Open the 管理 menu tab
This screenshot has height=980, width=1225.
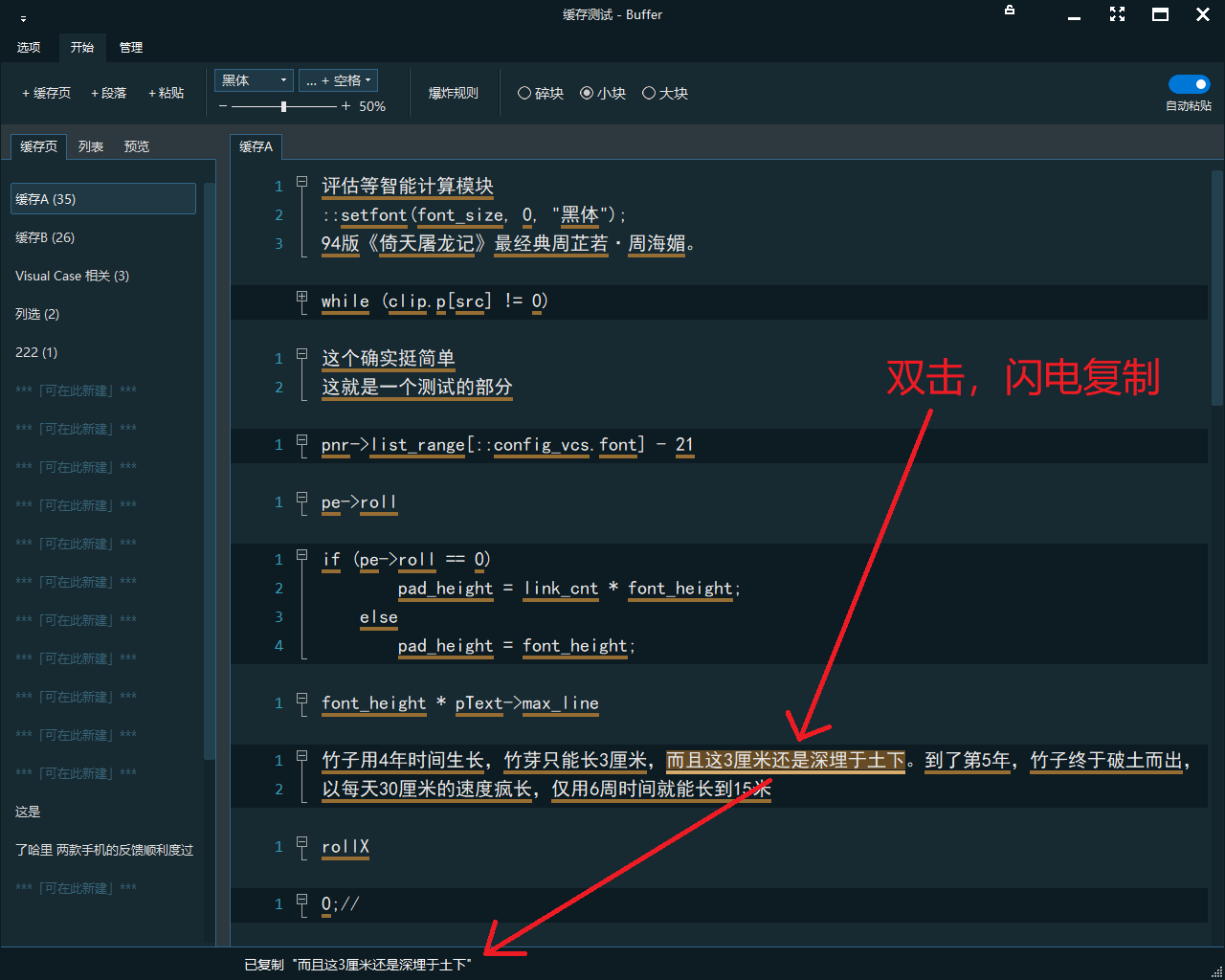tap(131, 47)
